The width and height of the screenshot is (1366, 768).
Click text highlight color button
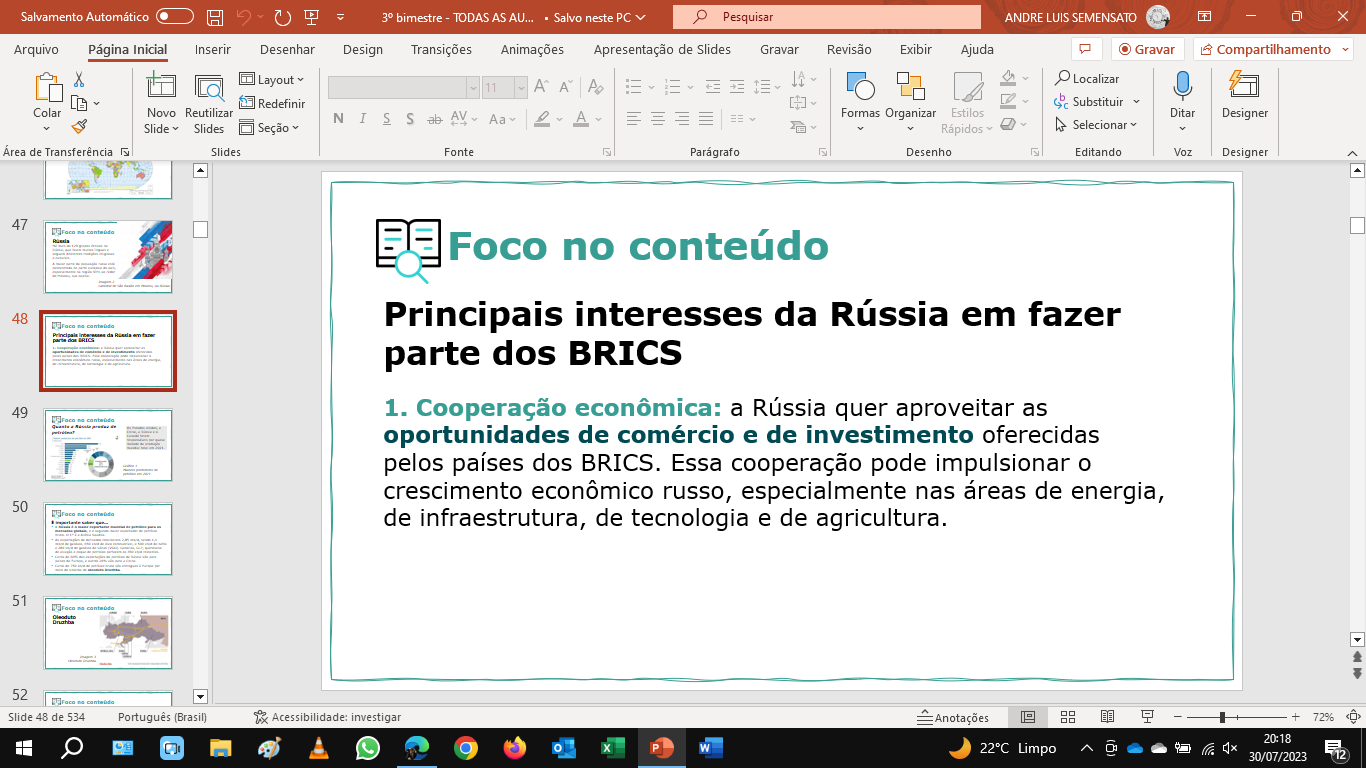[542, 118]
